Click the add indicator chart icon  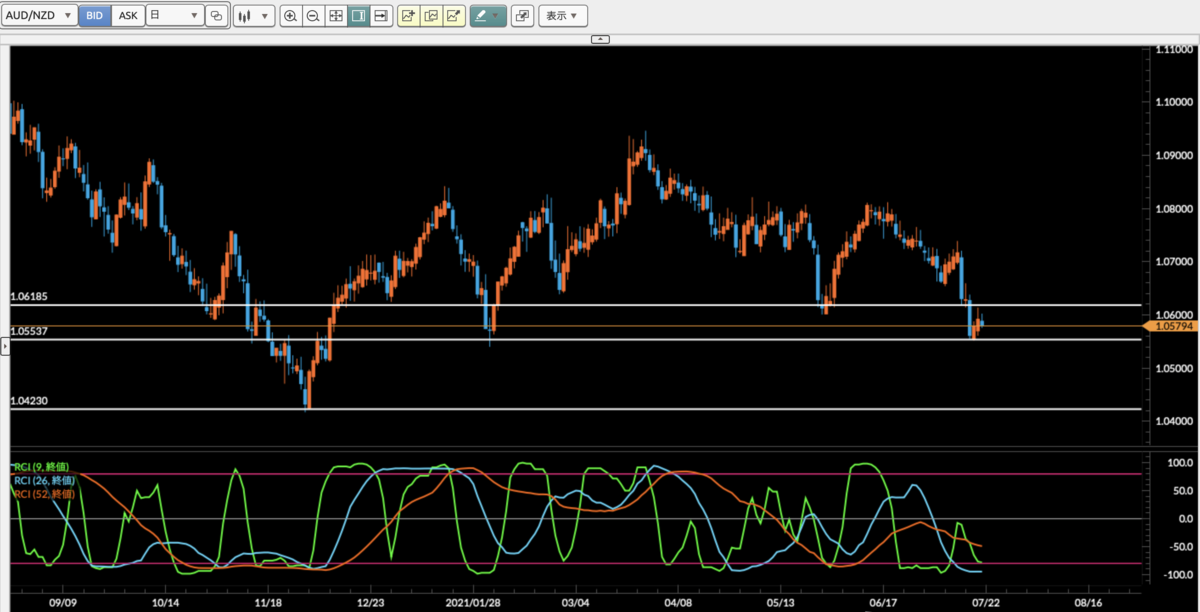point(408,16)
